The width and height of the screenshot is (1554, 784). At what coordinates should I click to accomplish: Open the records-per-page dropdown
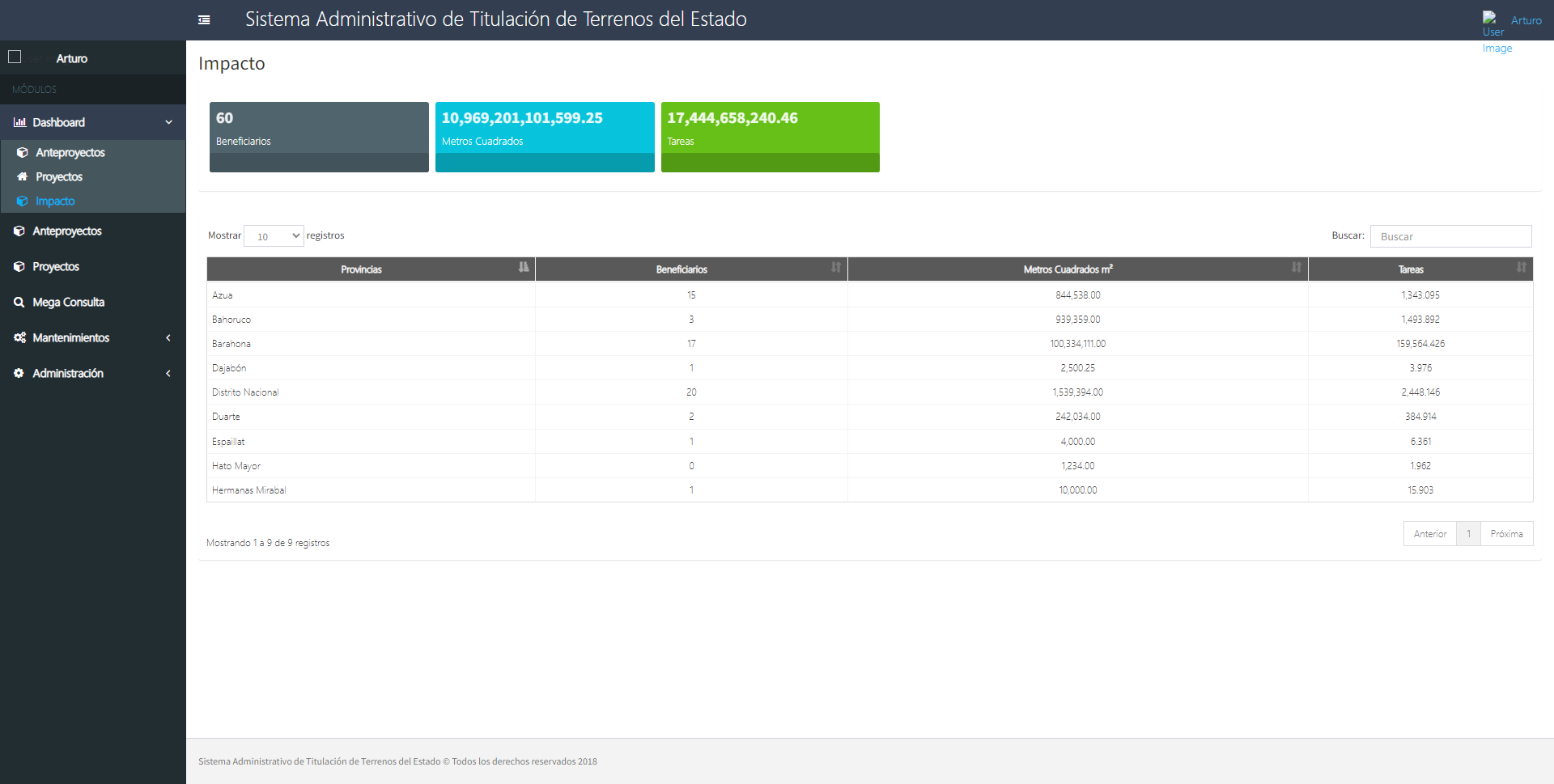(274, 236)
